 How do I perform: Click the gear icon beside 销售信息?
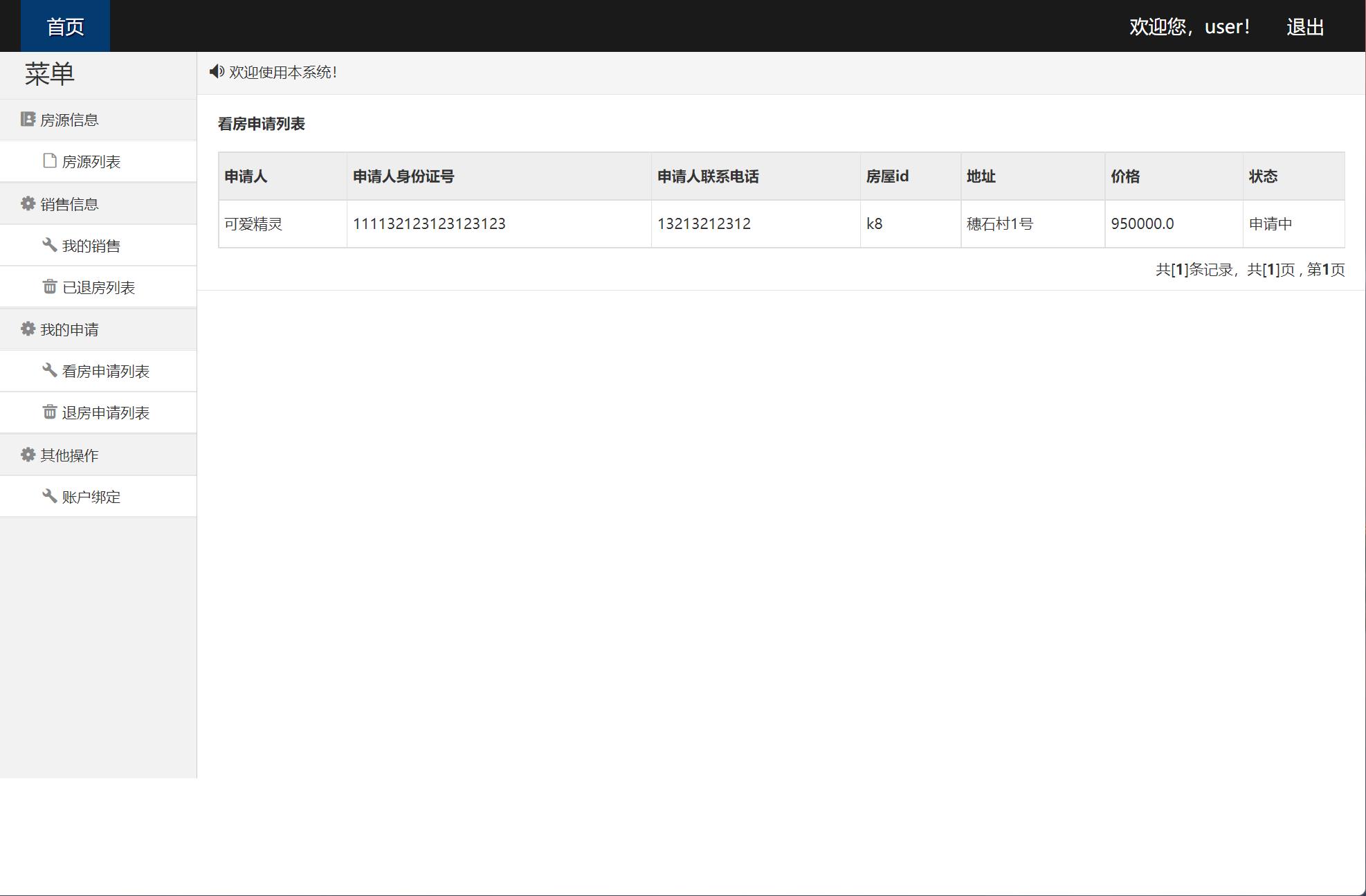(x=28, y=203)
